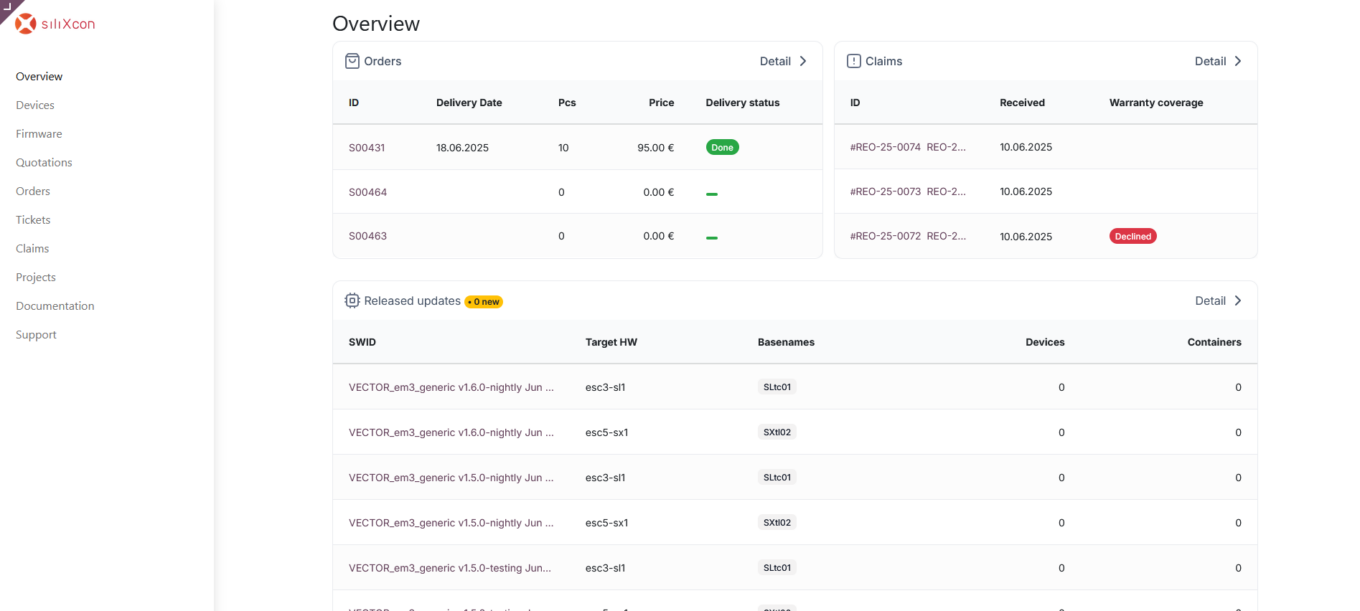Click Target HW column header
The width and height of the screenshot is (1360, 611).
611,342
